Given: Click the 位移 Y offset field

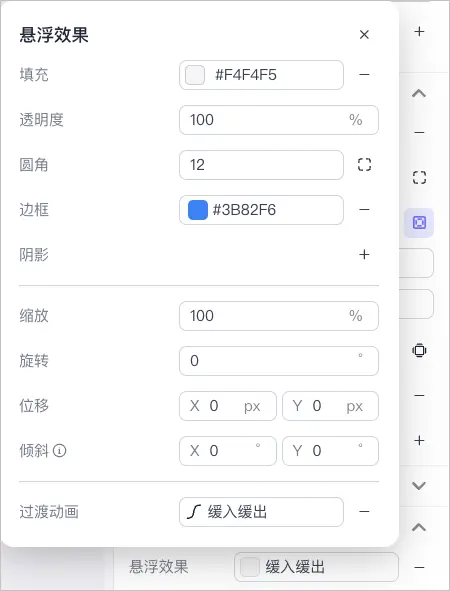Looking at the screenshot, I should [330, 406].
